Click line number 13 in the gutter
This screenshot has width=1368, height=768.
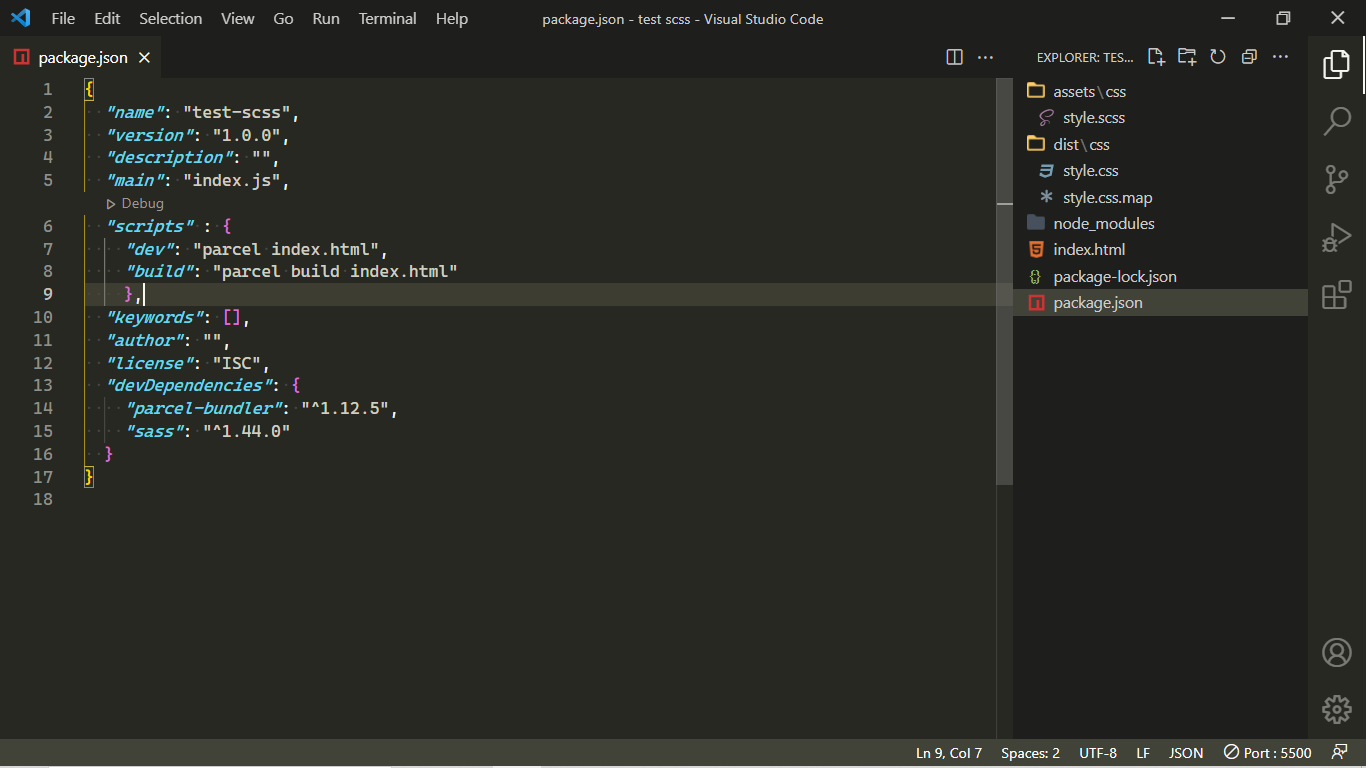click(x=42, y=386)
